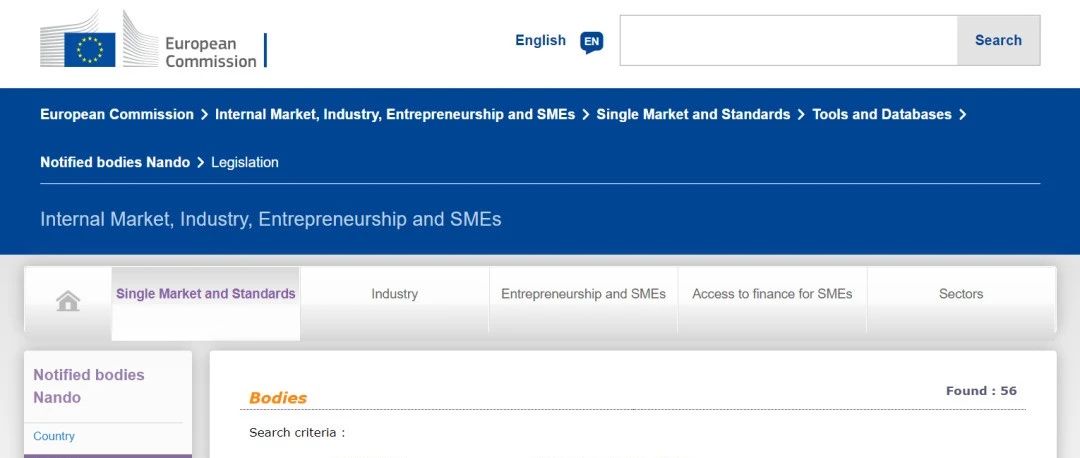Click the EN language speech-bubble icon
This screenshot has width=1080, height=458.
[592, 42]
